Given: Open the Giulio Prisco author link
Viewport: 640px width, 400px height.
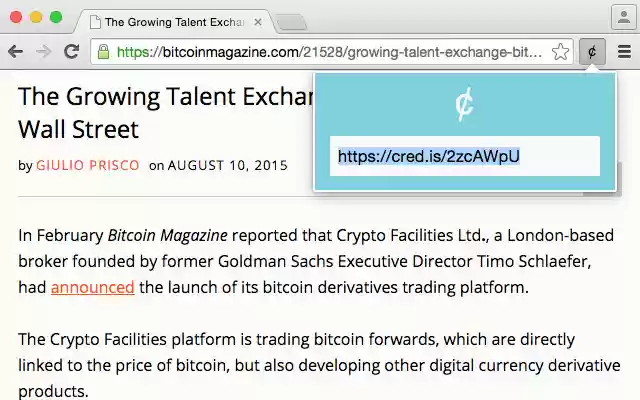Looking at the screenshot, I should 88,165.
